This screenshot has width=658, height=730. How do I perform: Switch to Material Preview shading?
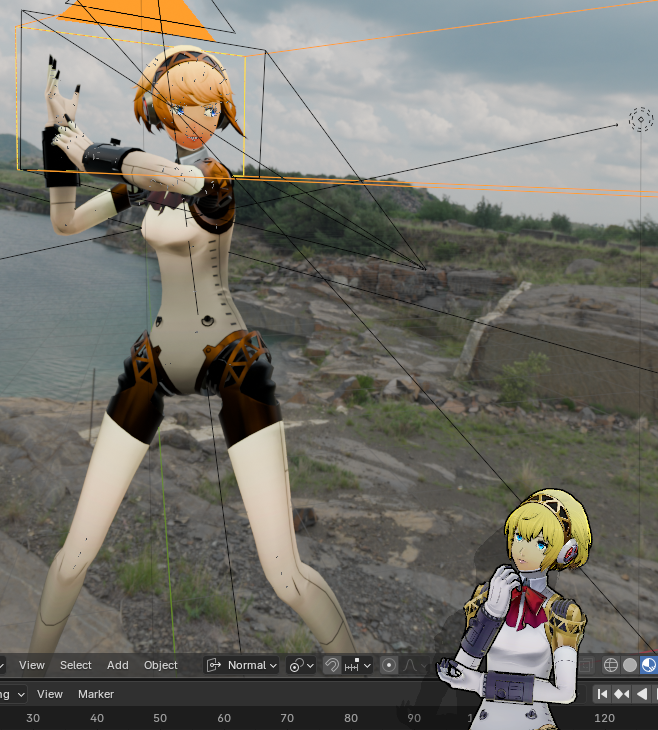coord(649,665)
